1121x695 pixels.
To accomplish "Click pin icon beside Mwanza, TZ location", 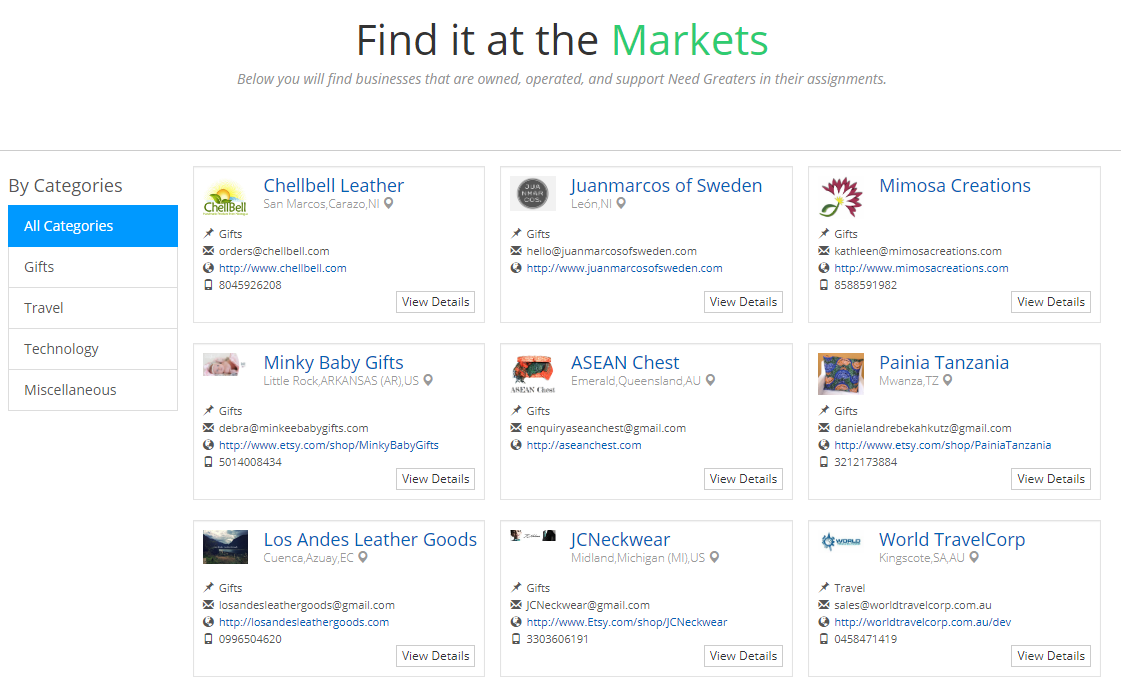I will point(947,380).
